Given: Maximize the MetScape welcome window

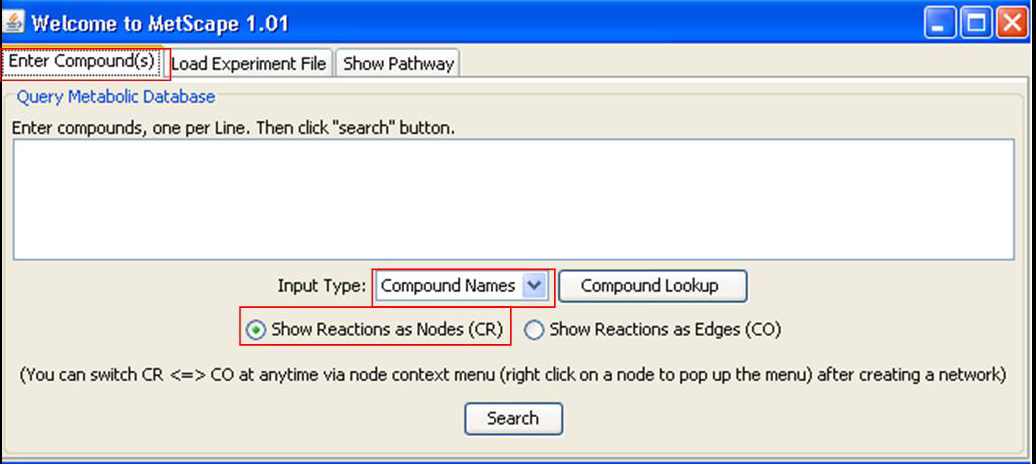Looking at the screenshot, I should point(976,25).
